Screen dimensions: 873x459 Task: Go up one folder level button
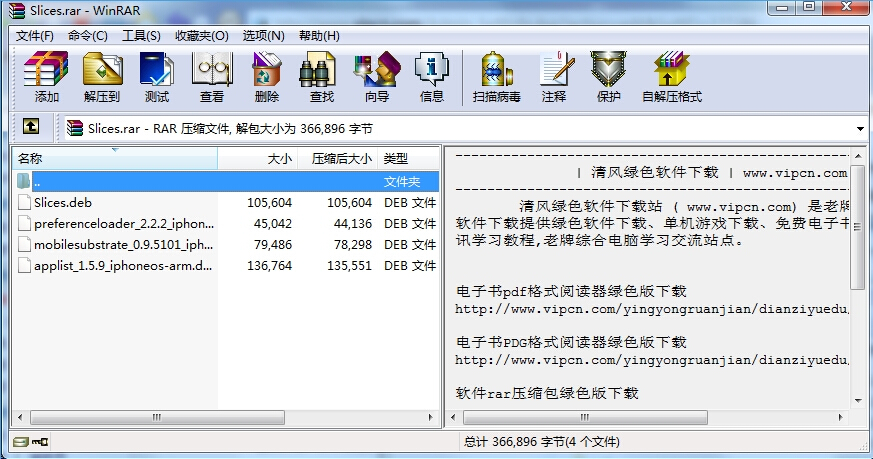(31, 127)
